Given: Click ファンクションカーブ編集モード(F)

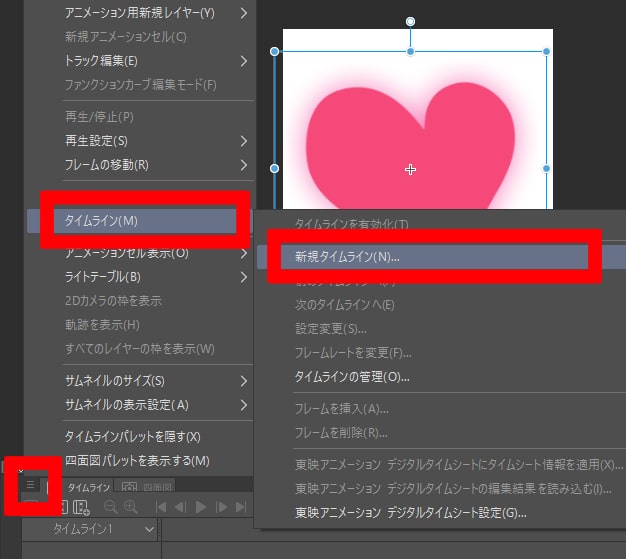Looking at the screenshot, I should 141,85.
